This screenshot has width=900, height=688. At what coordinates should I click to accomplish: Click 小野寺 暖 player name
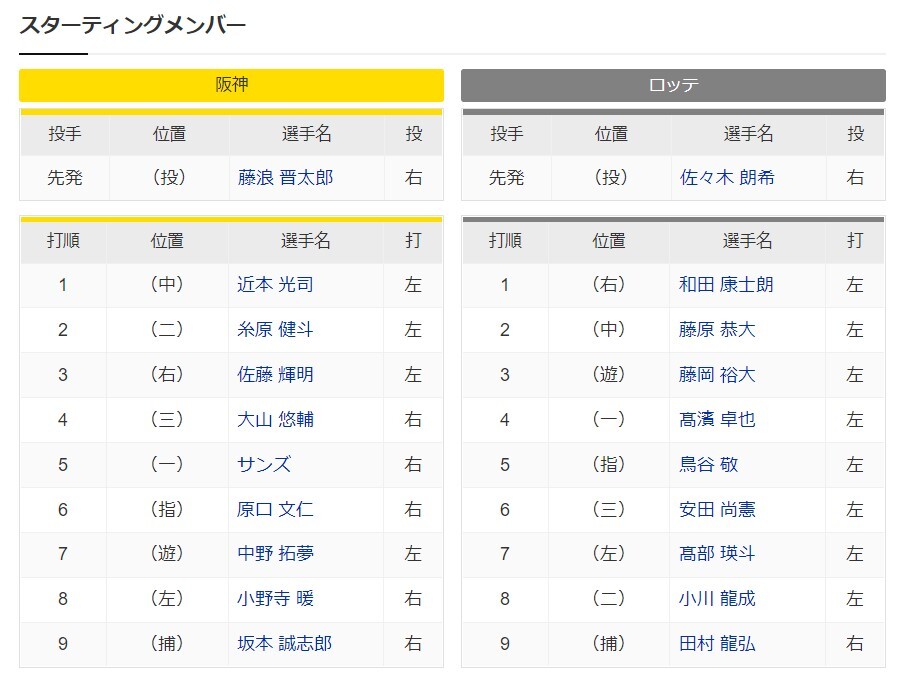pyautogui.click(x=275, y=598)
